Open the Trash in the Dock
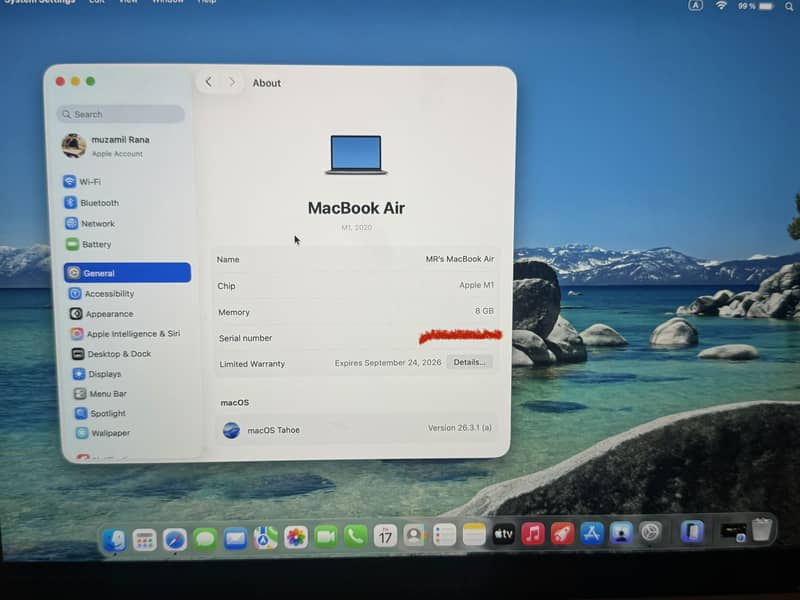The image size is (800, 600). (x=762, y=529)
